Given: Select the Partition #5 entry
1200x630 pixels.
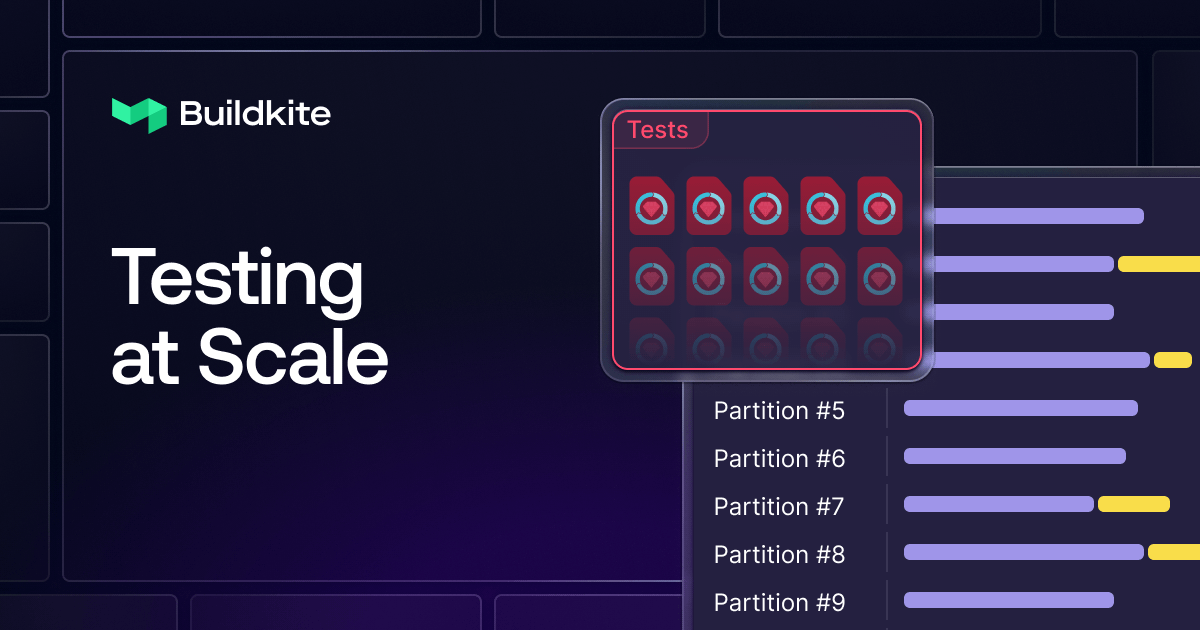Looking at the screenshot, I should pyautogui.click(x=778, y=410).
